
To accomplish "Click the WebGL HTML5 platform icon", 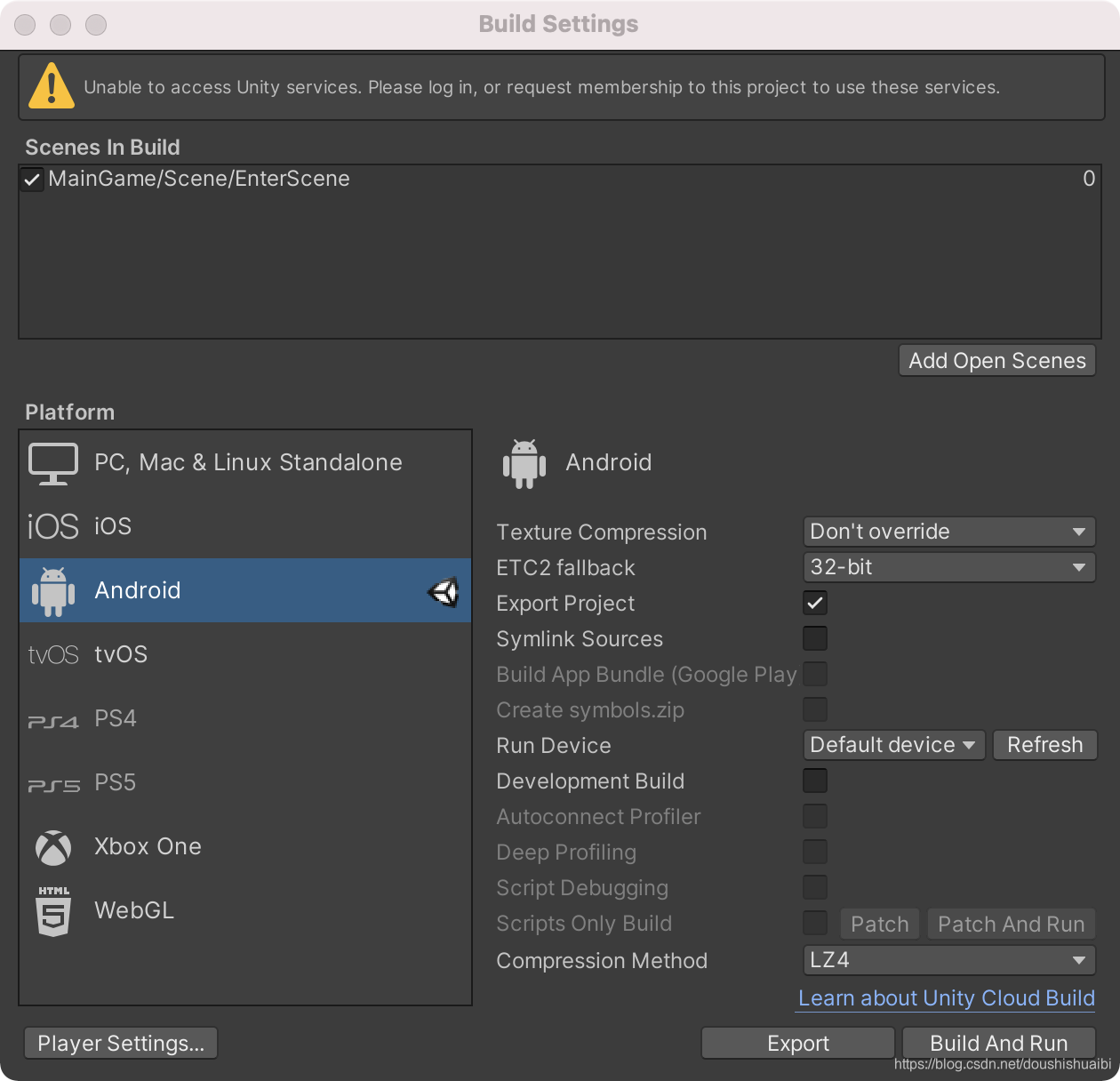I will point(53,910).
